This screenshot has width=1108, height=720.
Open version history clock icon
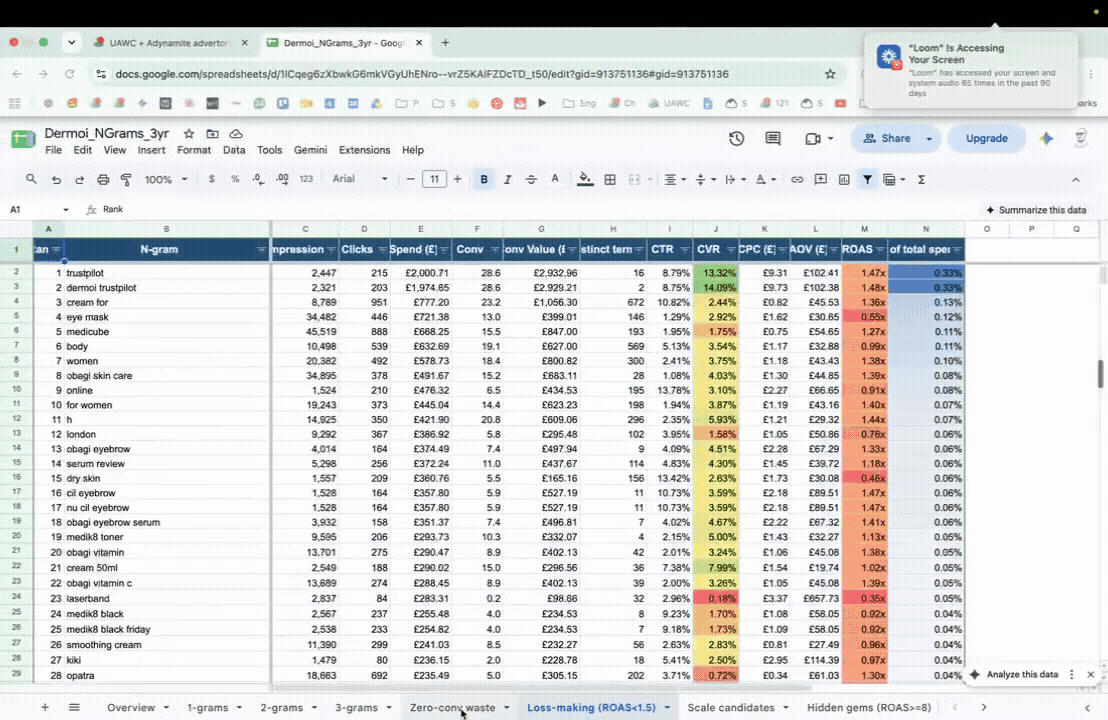[736, 138]
